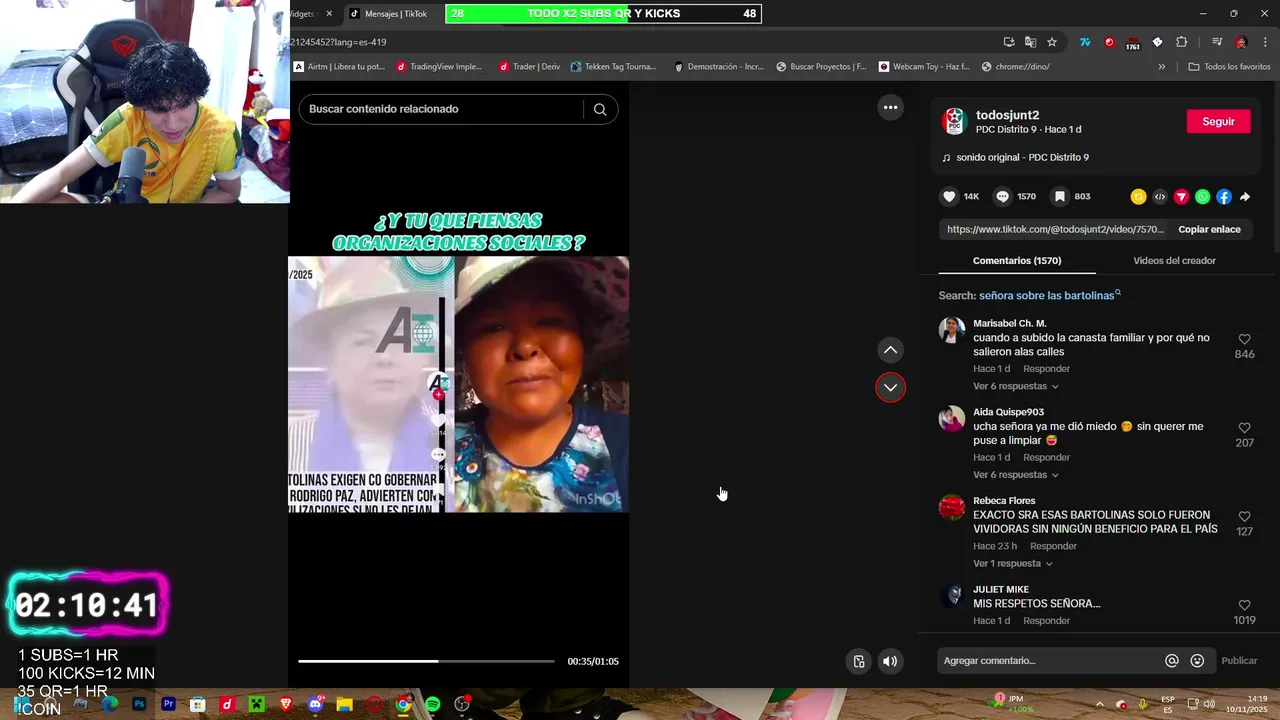Open chrome://dino/ bookmark
The height and width of the screenshot is (720, 1280).
pos(1016,67)
